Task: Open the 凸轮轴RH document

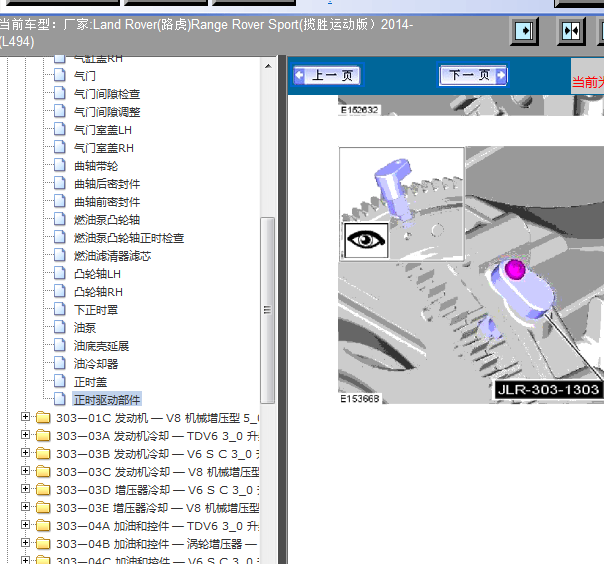Action: click(x=98, y=292)
